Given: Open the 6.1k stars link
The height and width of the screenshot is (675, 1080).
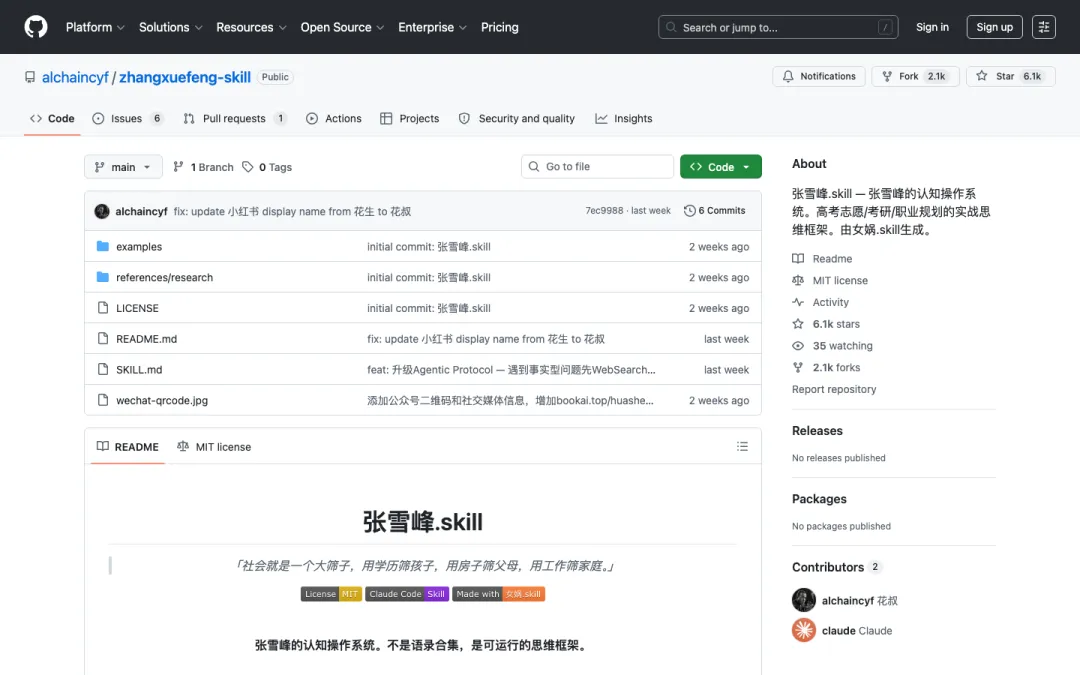Looking at the screenshot, I should click(x=826, y=324).
